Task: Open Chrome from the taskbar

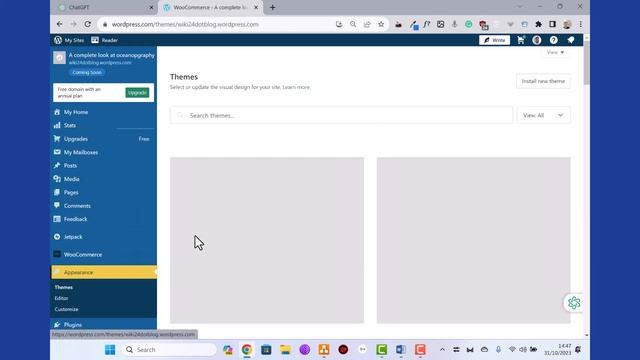Action: [247, 350]
